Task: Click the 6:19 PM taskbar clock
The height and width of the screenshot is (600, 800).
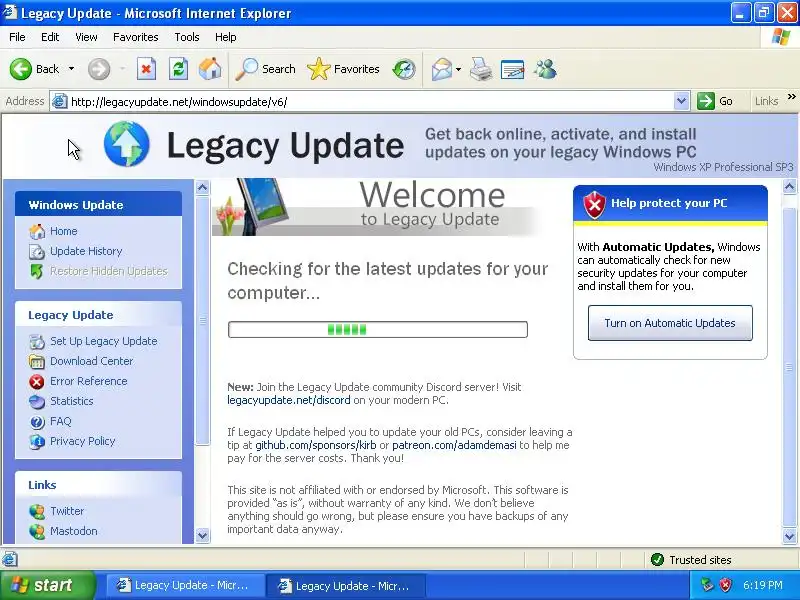Action: coord(763,585)
